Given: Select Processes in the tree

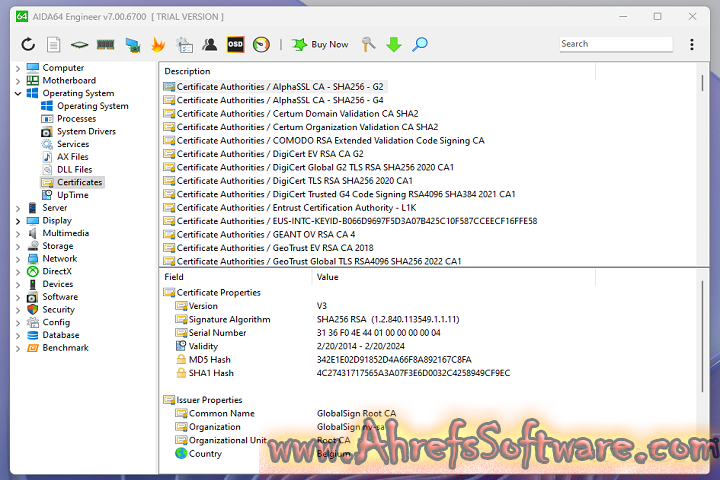Looking at the screenshot, I should [76, 119].
